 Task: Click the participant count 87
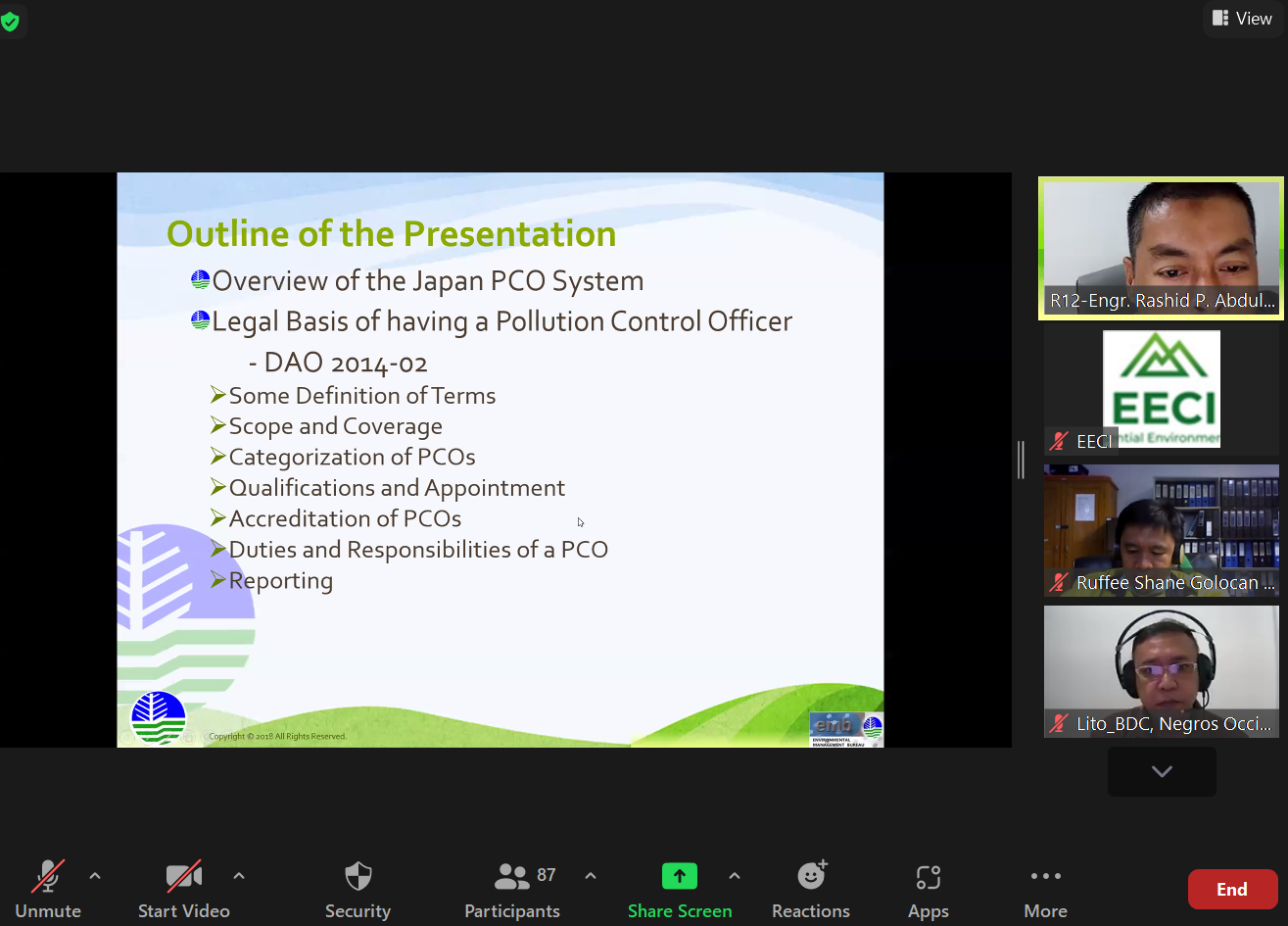coord(547,875)
